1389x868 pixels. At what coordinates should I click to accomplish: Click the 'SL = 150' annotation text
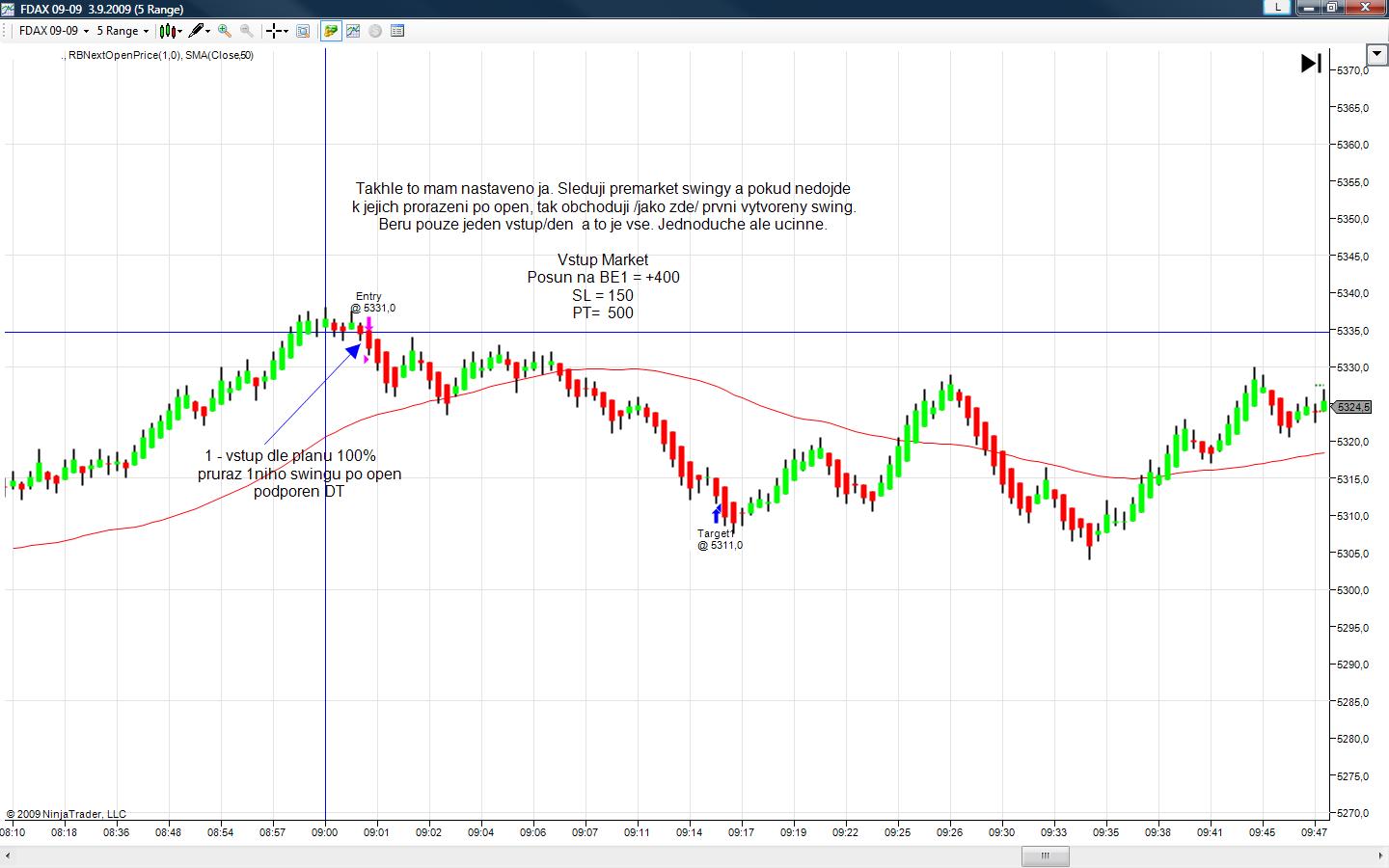pyautogui.click(x=603, y=295)
